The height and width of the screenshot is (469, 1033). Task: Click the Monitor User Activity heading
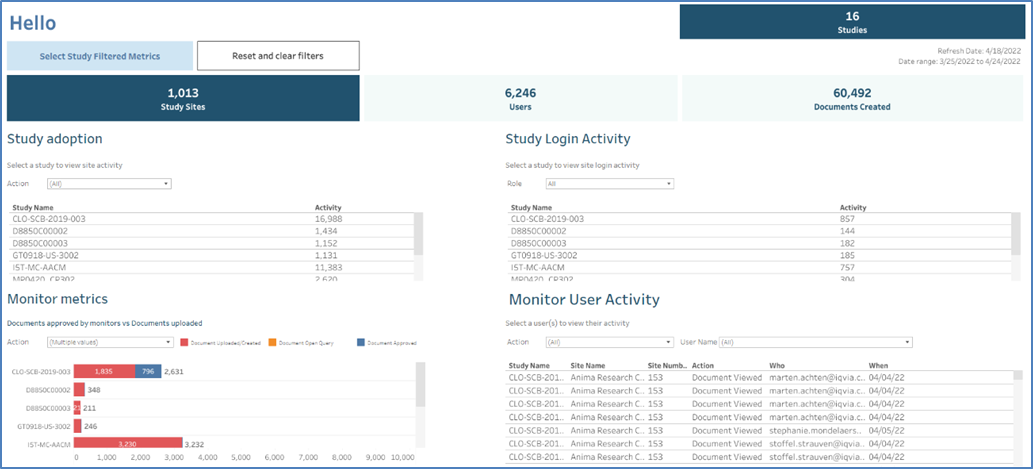point(584,300)
